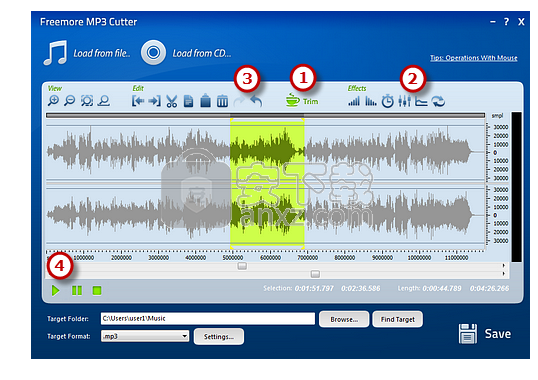Click the Find Target button
Image resolution: width=538 pixels, height=380 pixels.
pyautogui.click(x=397, y=319)
